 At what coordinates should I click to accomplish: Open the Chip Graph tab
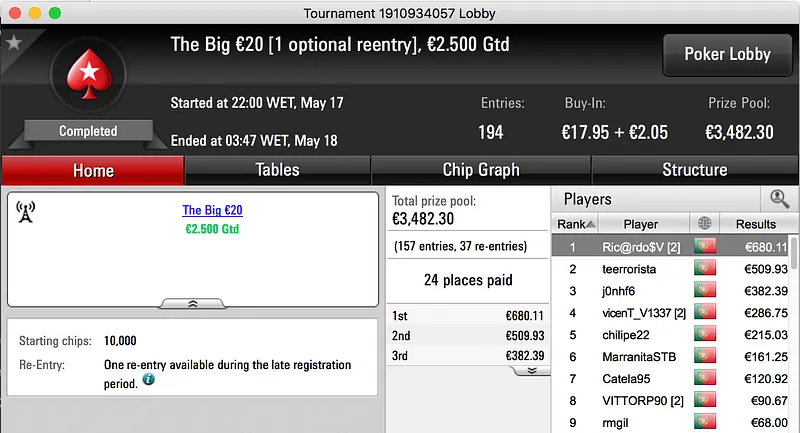pos(481,170)
